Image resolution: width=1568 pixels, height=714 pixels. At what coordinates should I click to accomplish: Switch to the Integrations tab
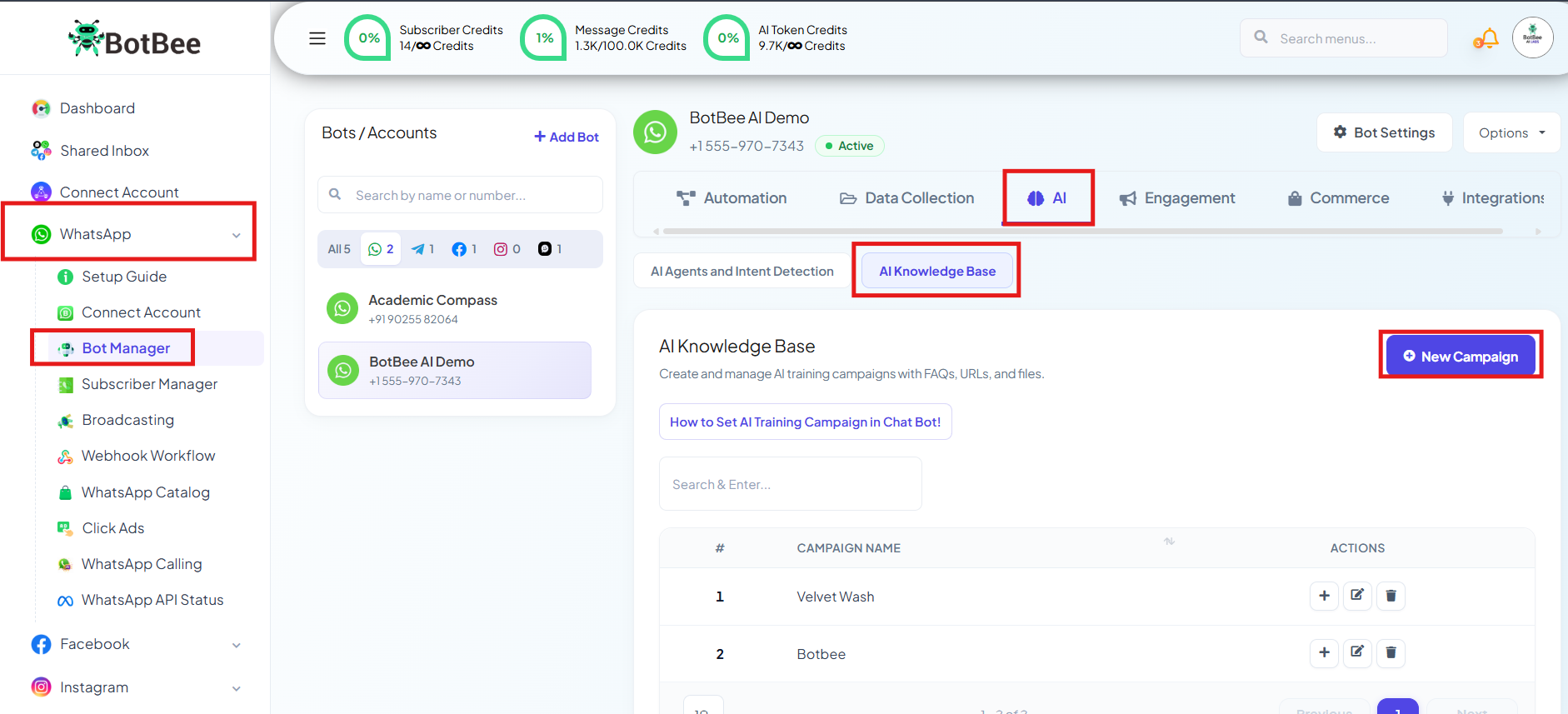(x=1493, y=198)
